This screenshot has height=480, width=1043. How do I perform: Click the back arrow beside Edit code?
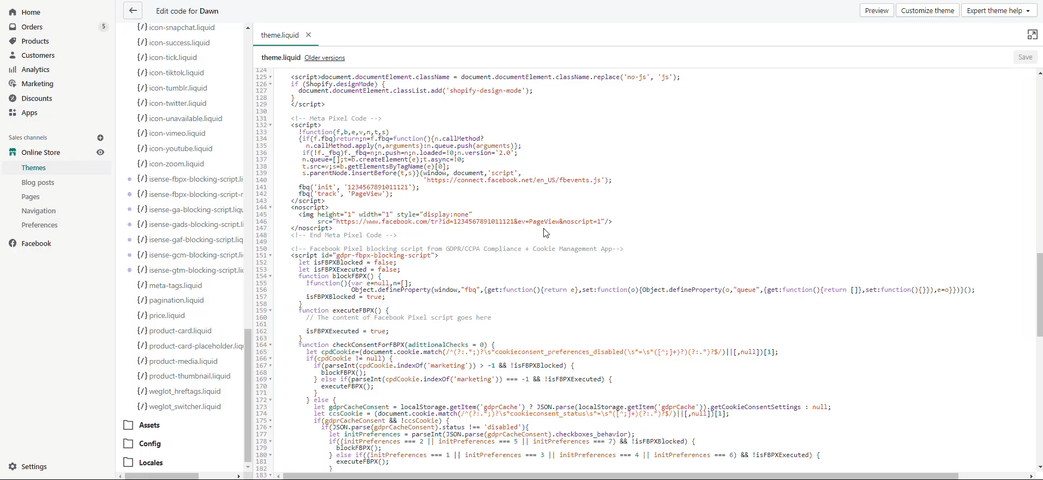point(133,10)
